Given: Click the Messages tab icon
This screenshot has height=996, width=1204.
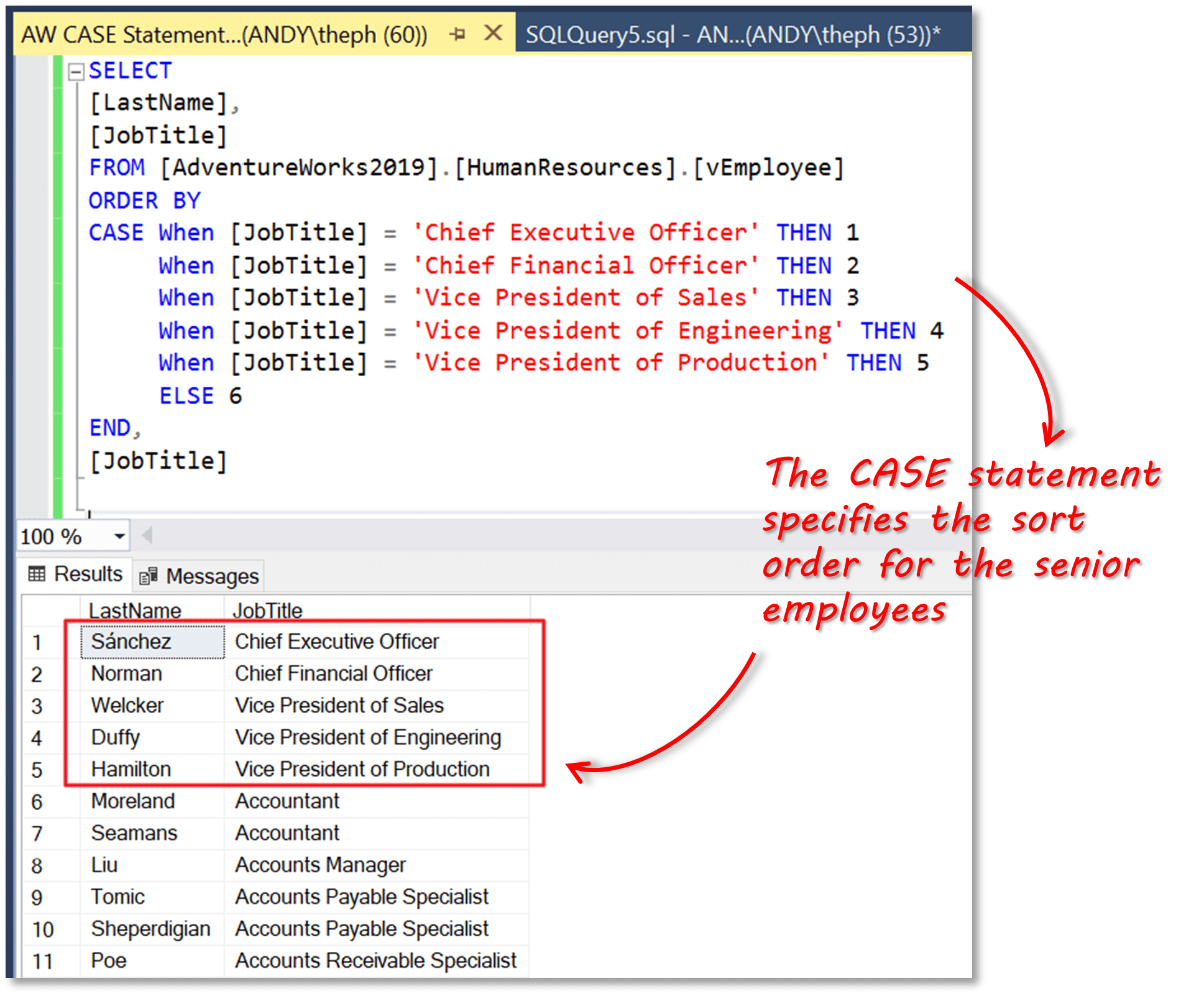Looking at the screenshot, I should [x=148, y=576].
